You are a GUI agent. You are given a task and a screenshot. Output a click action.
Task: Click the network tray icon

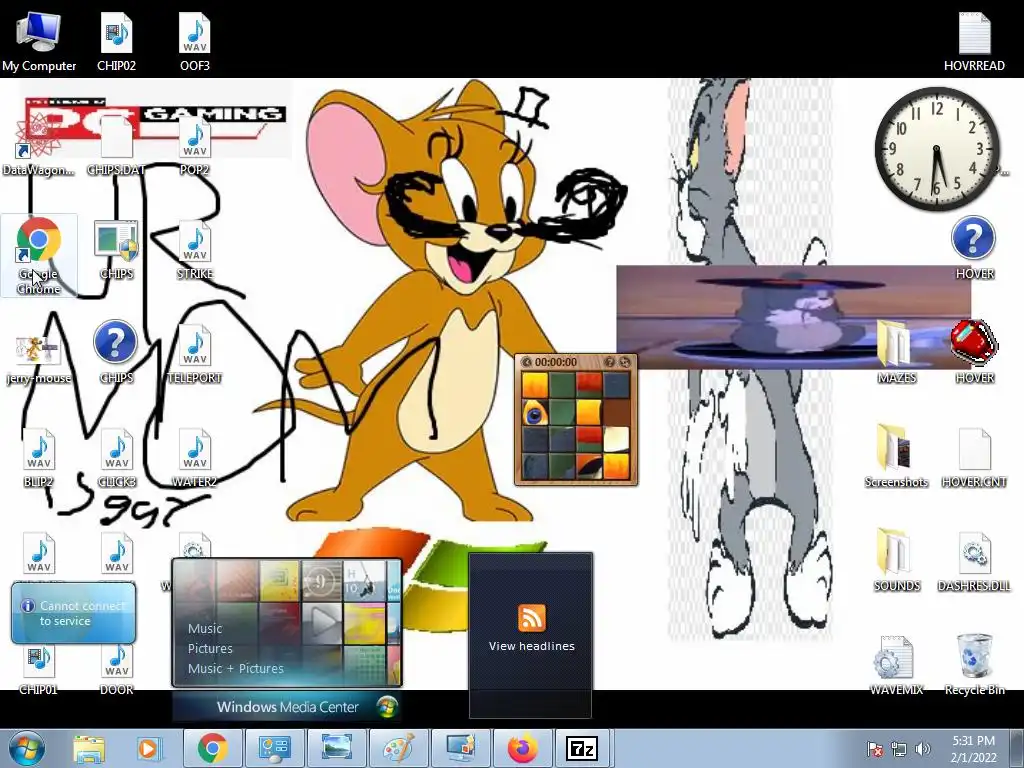899,749
